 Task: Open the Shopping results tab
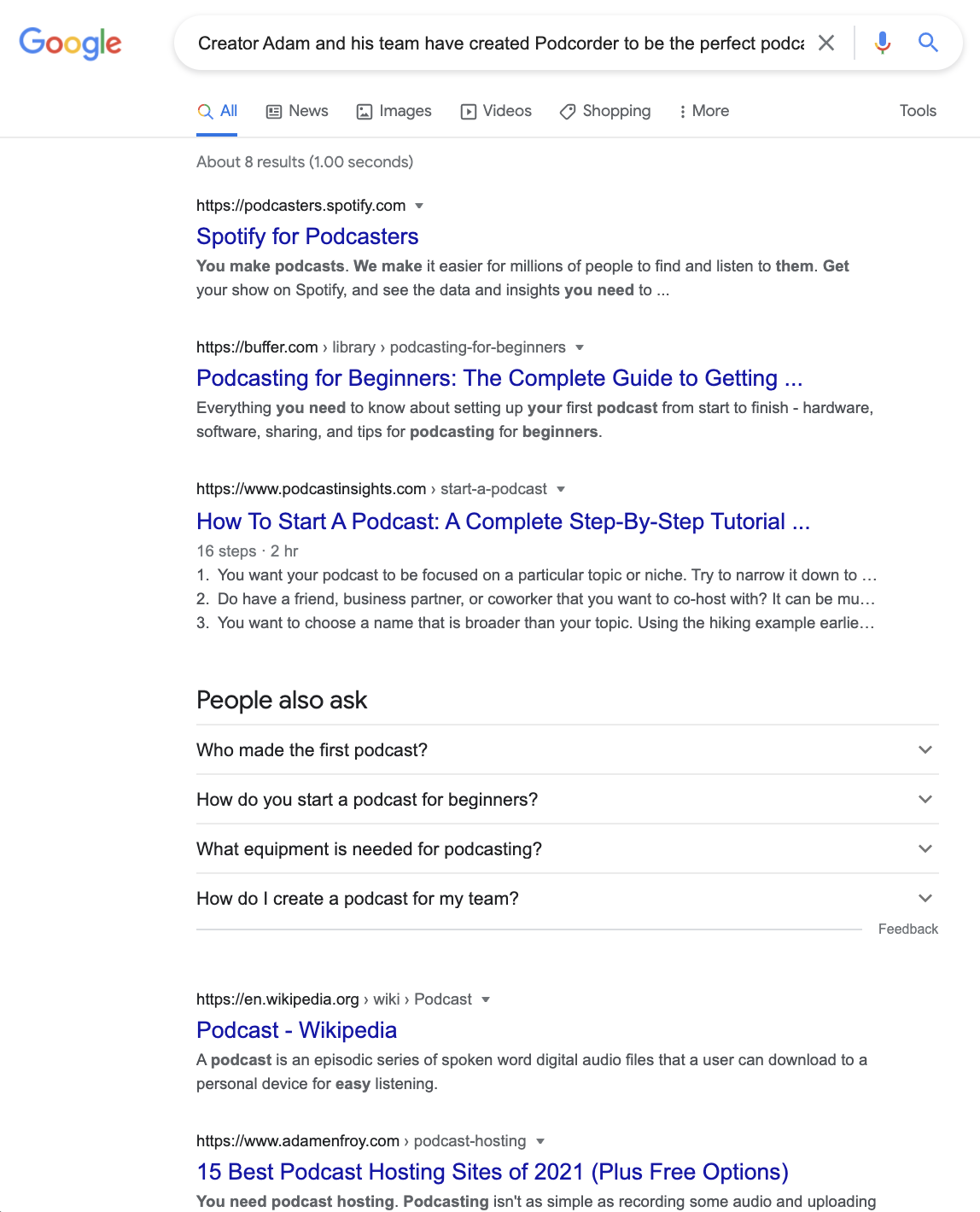pyautogui.click(x=605, y=111)
